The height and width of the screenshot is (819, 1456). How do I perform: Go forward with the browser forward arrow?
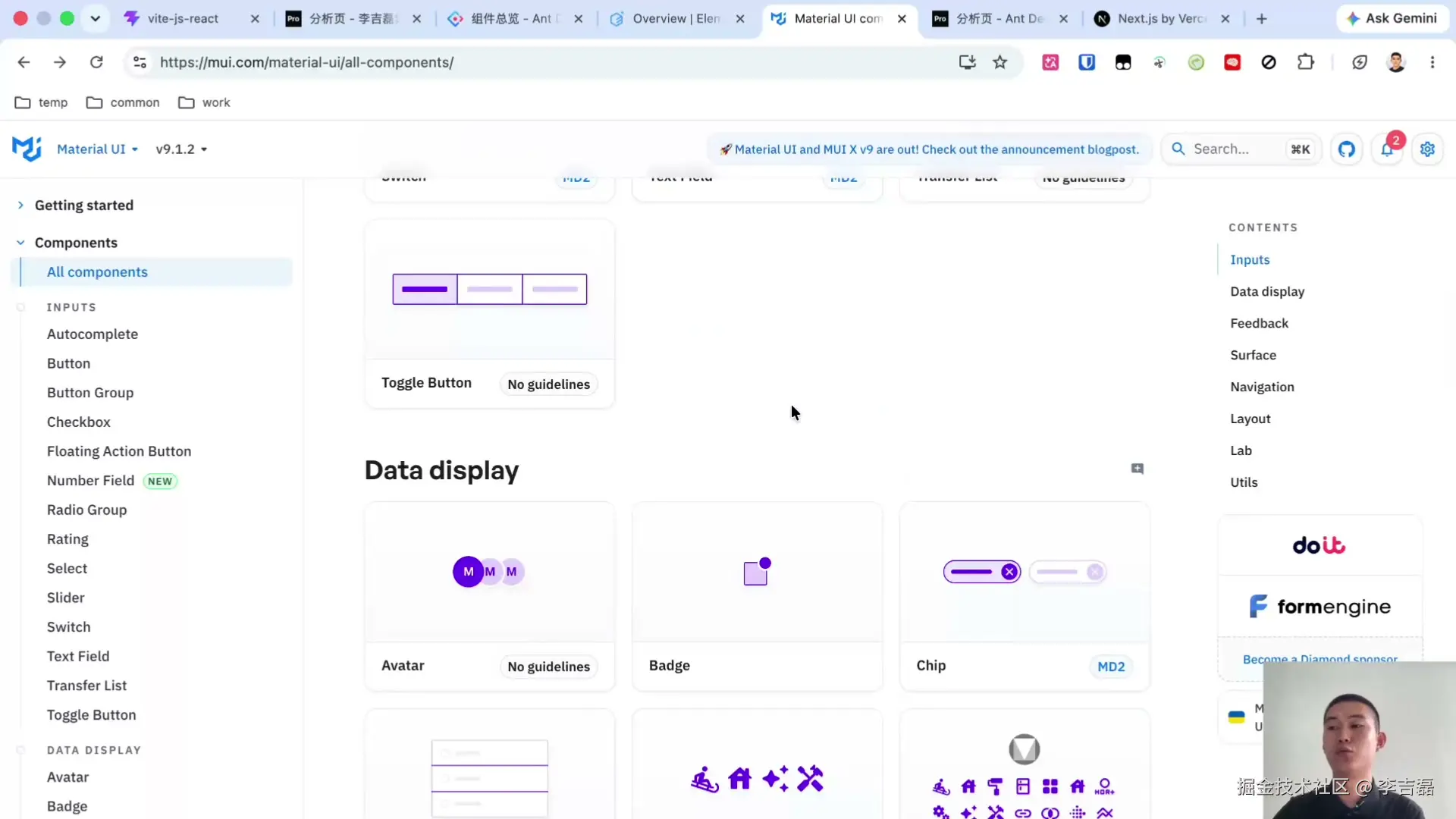click(60, 62)
